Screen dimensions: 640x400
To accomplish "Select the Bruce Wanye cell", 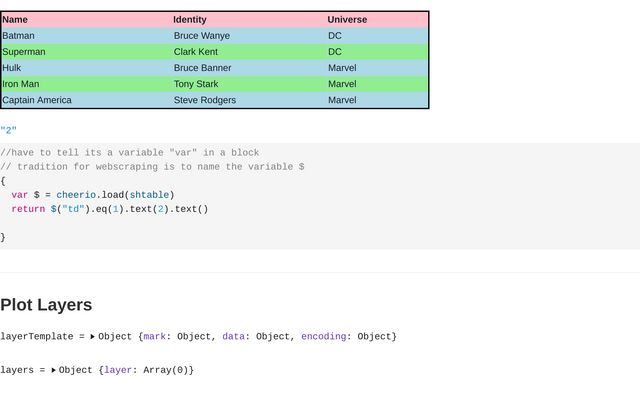I will pyautogui.click(x=202, y=36).
